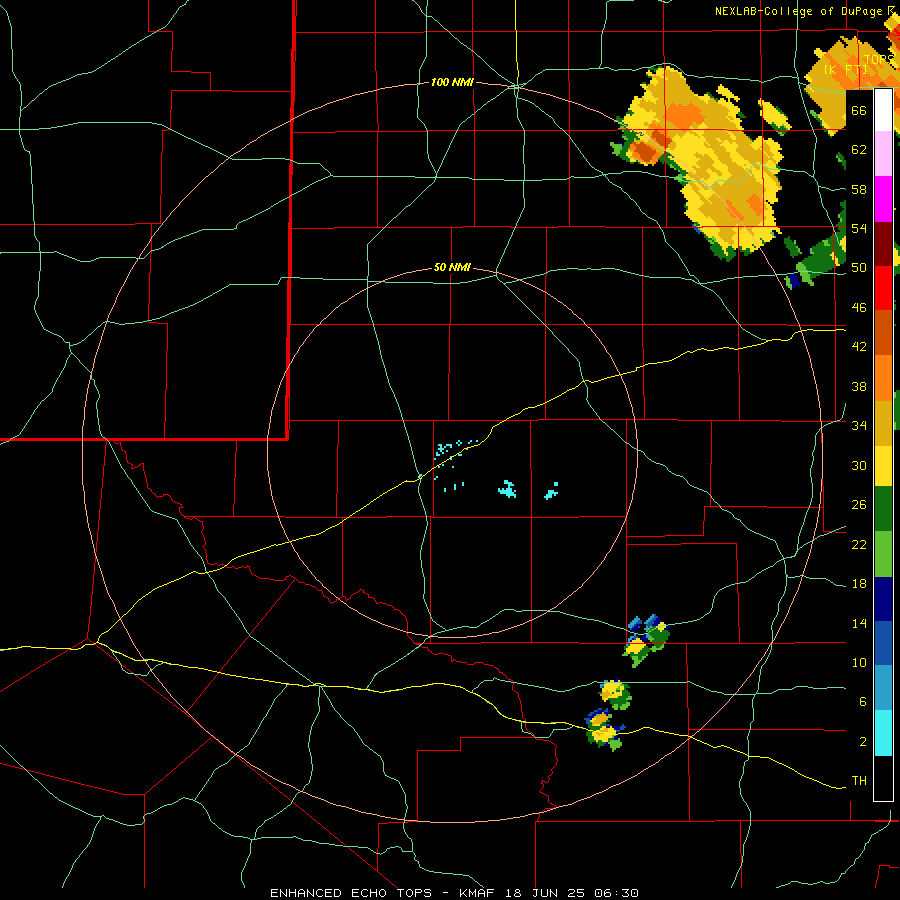Pick the magenta band in the color scale

tap(883, 199)
